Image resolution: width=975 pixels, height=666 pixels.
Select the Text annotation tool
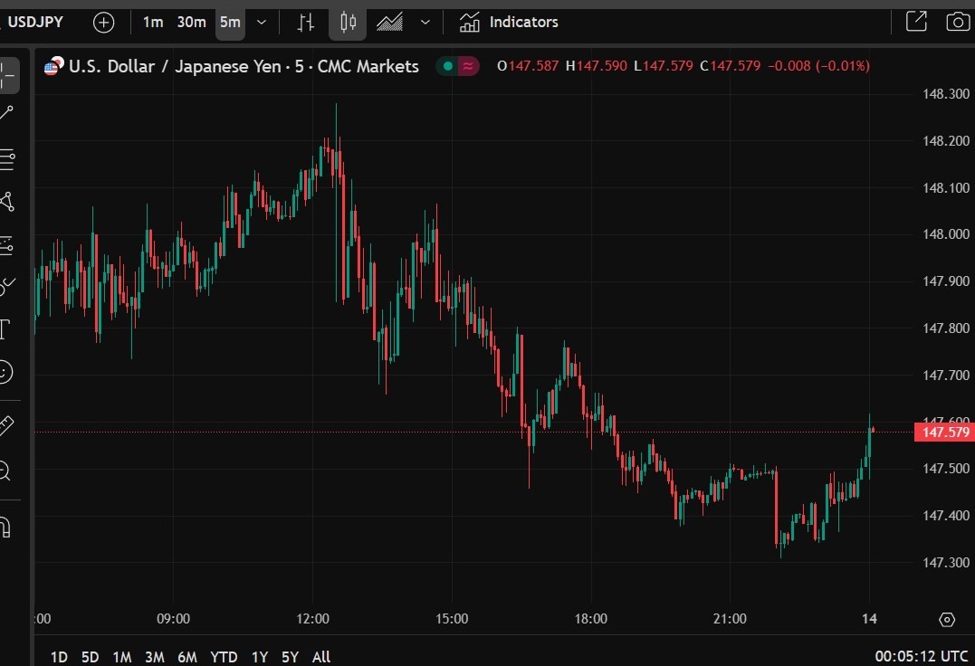click(5, 329)
